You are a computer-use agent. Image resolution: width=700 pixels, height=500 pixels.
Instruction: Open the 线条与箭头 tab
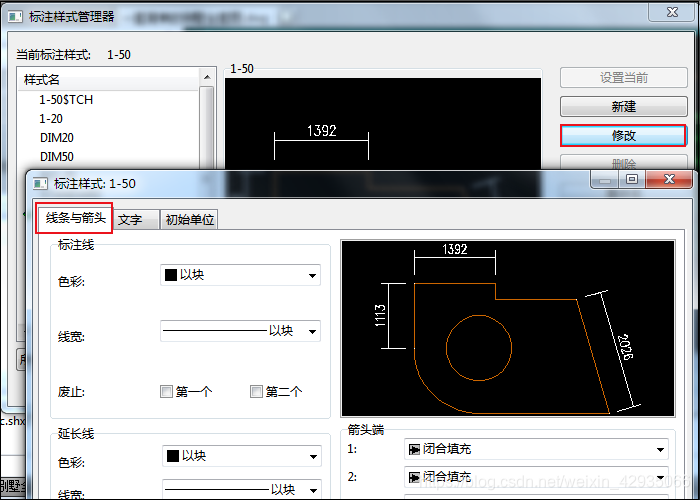[x=75, y=218]
